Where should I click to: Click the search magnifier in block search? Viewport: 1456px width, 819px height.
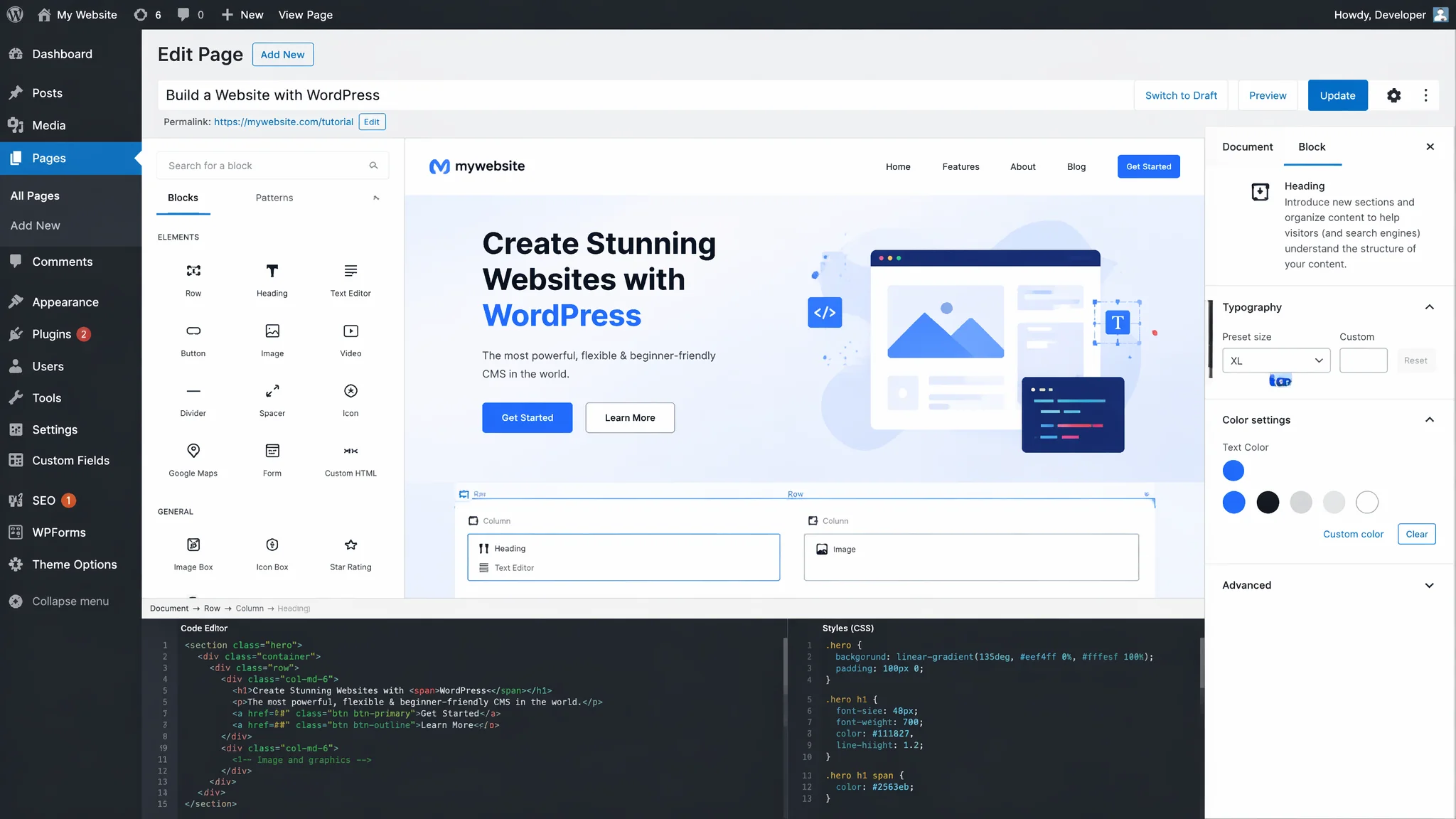click(373, 166)
